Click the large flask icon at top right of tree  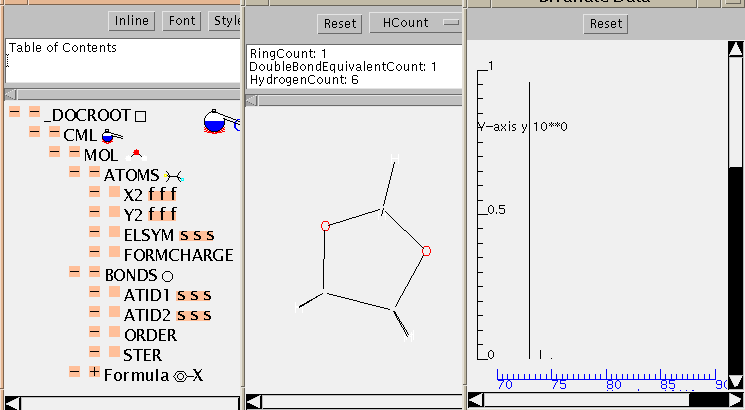[216, 121]
